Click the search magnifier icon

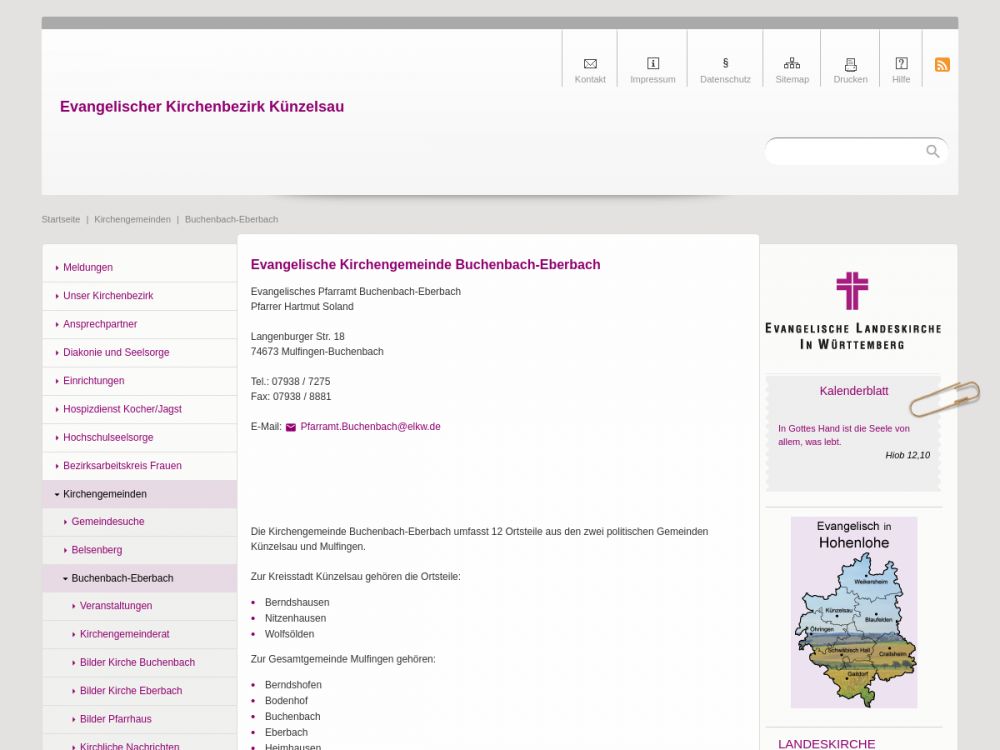(932, 152)
